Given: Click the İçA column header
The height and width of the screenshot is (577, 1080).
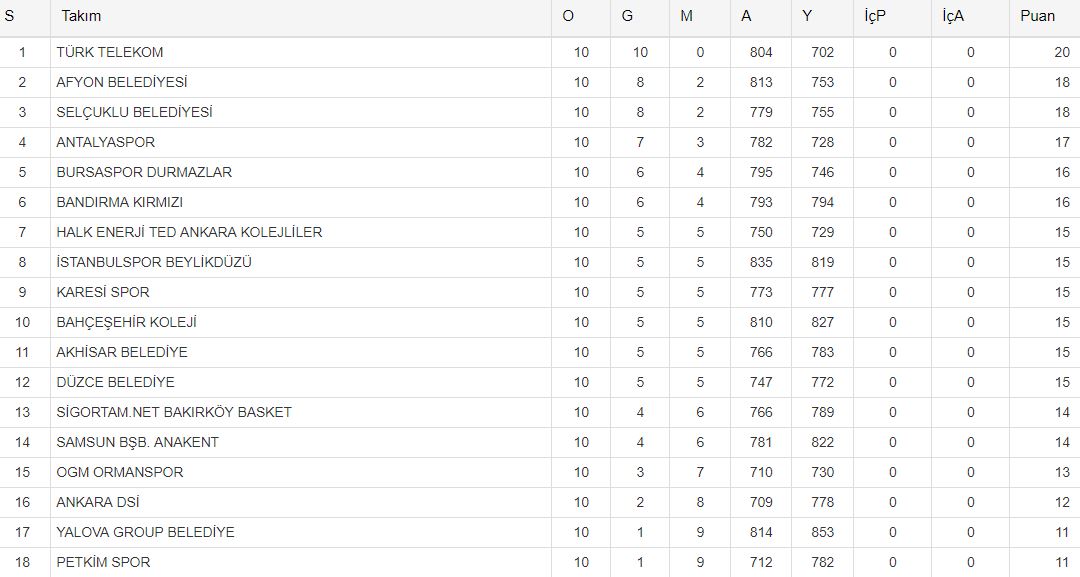Looking at the screenshot, I should click(952, 16).
